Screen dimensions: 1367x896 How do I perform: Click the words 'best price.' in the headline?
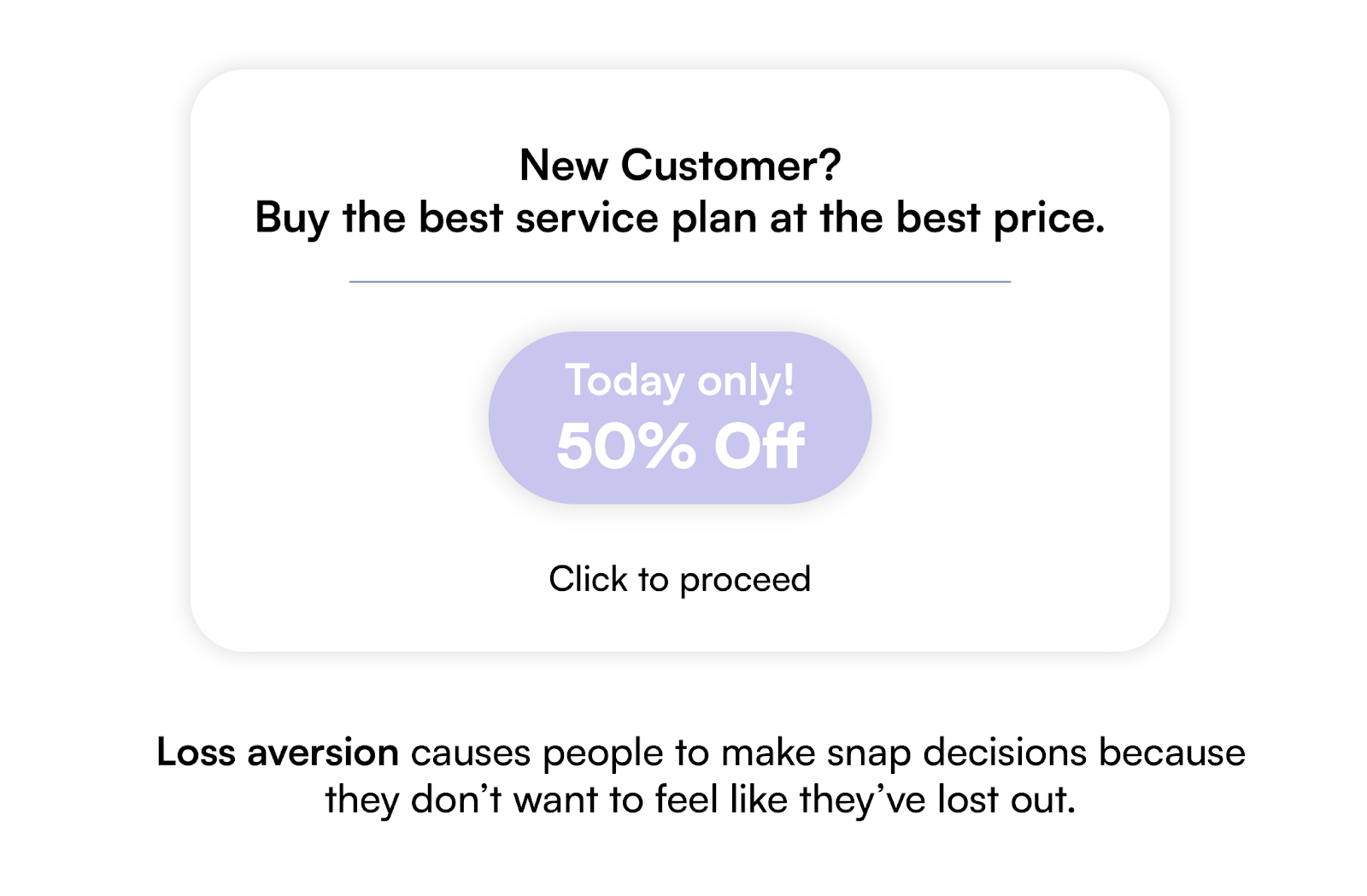[x=1000, y=218]
